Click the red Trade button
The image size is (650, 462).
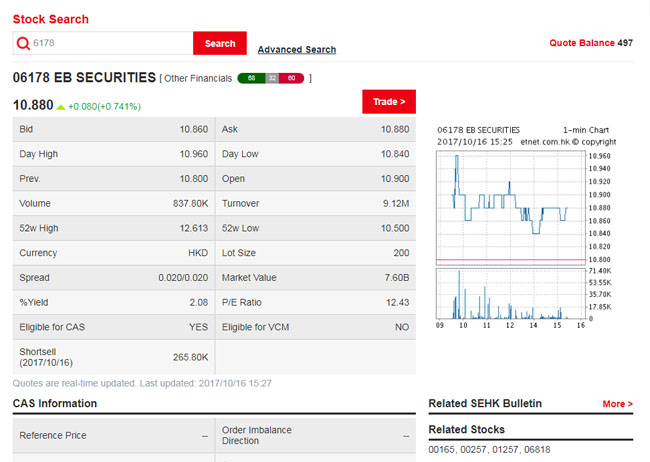click(x=388, y=102)
